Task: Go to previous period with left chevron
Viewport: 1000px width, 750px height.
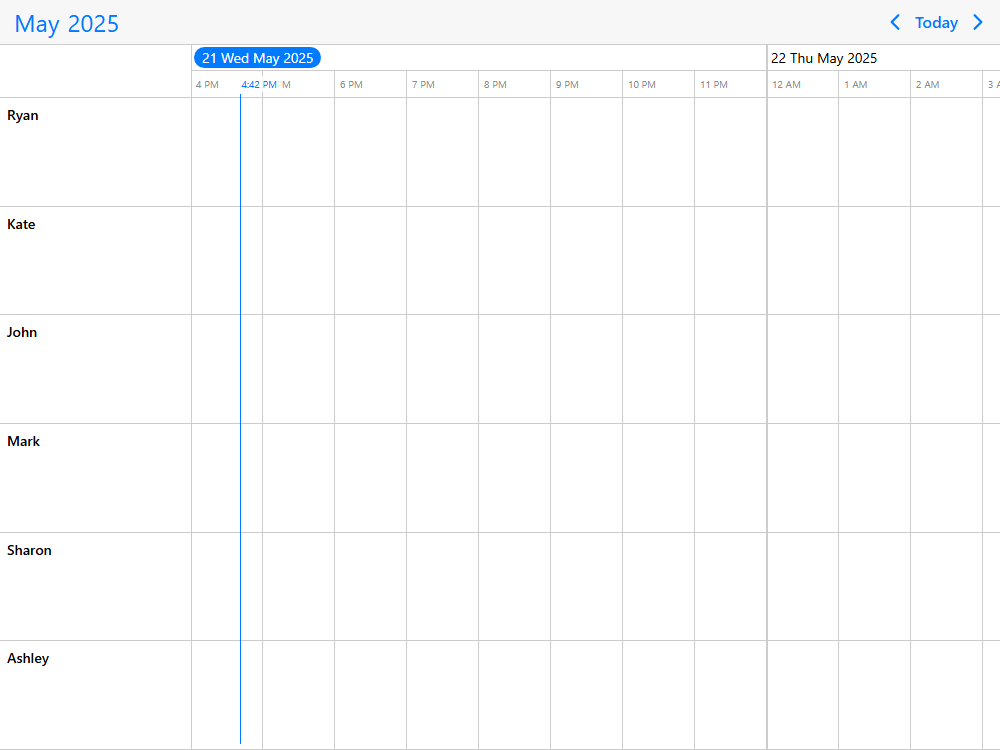Action: [x=895, y=23]
